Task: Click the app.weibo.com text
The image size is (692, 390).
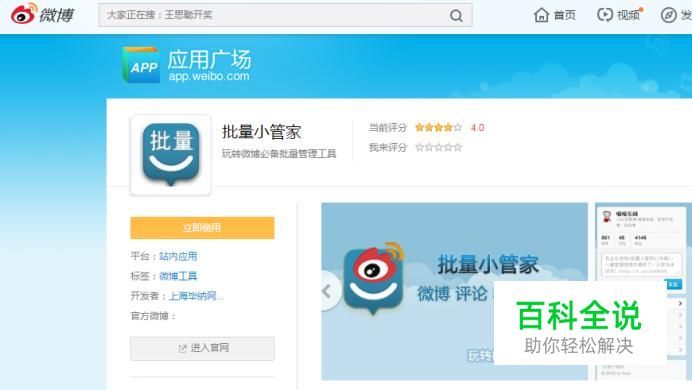Action: pos(209,76)
